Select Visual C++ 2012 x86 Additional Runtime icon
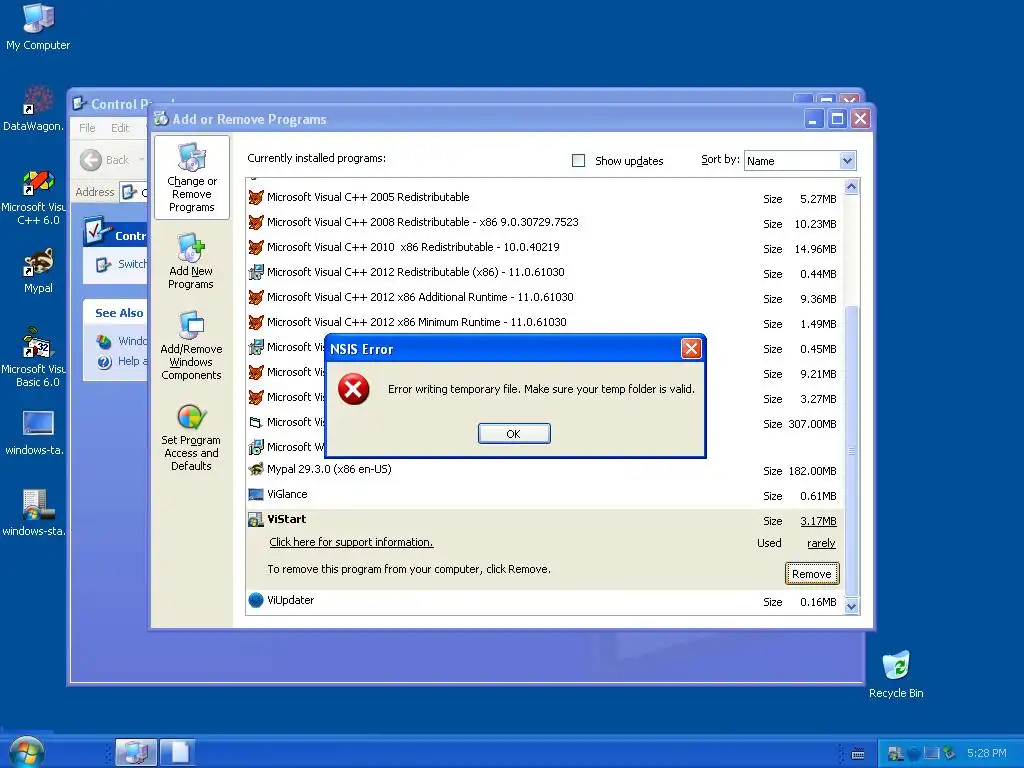 click(x=256, y=297)
